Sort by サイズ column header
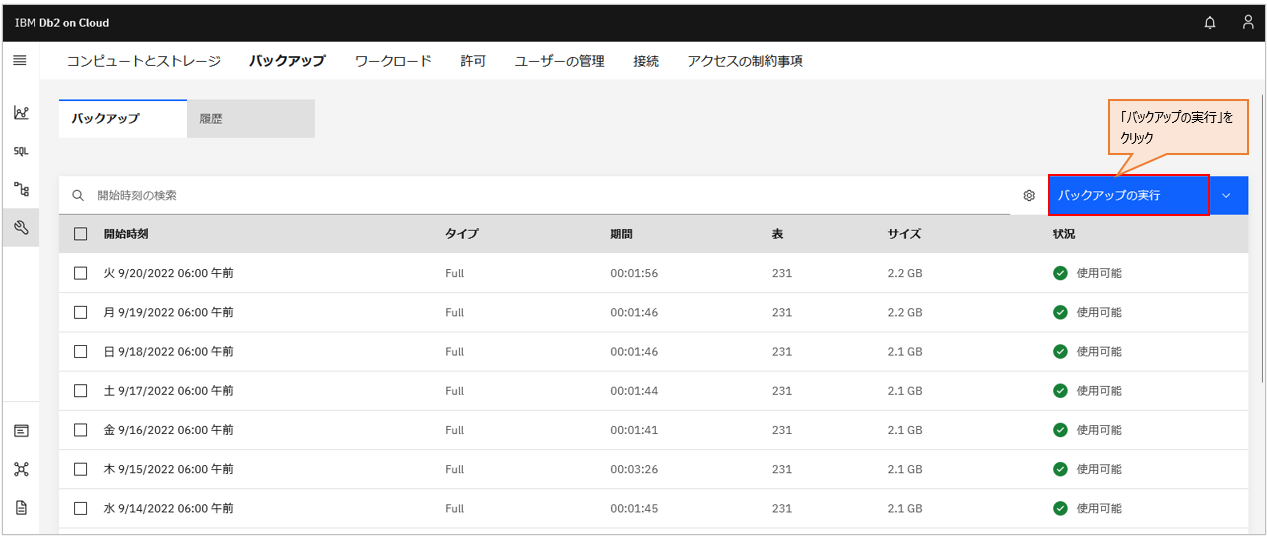This screenshot has width=1267, height=537. pos(904,234)
